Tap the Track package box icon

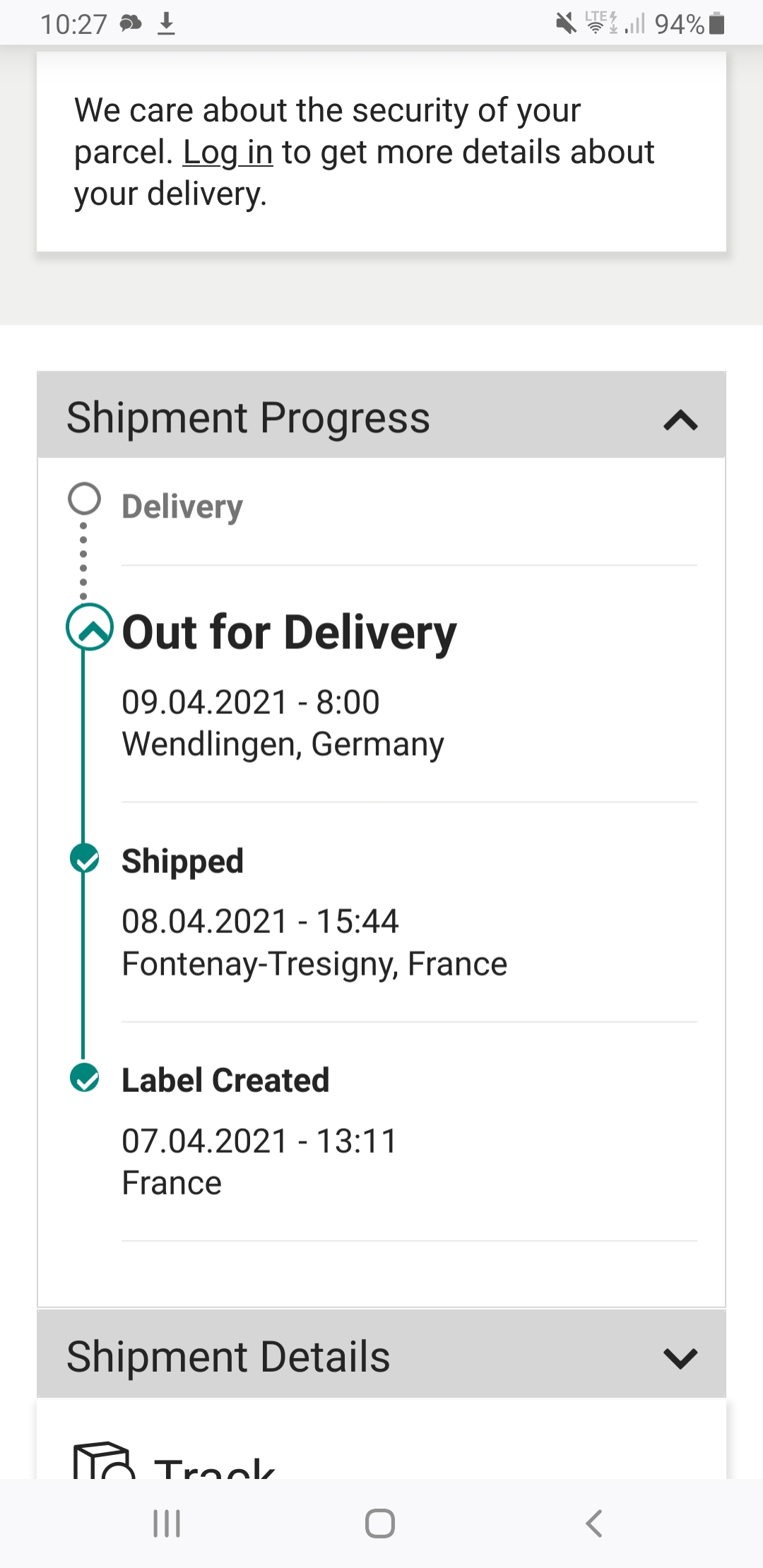click(x=103, y=1462)
